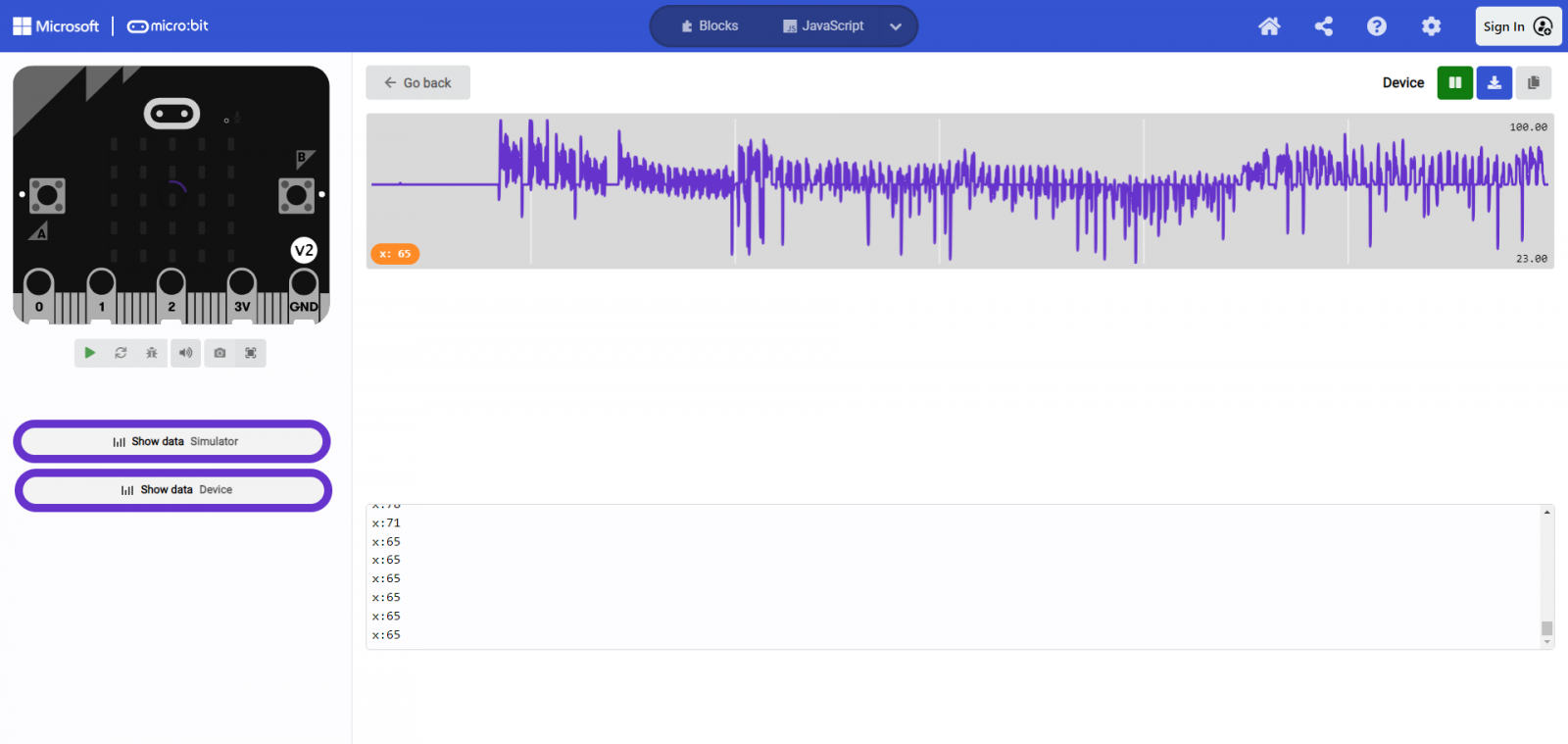
Task: Download the device data as CSV
Action: coord(1494,82)
